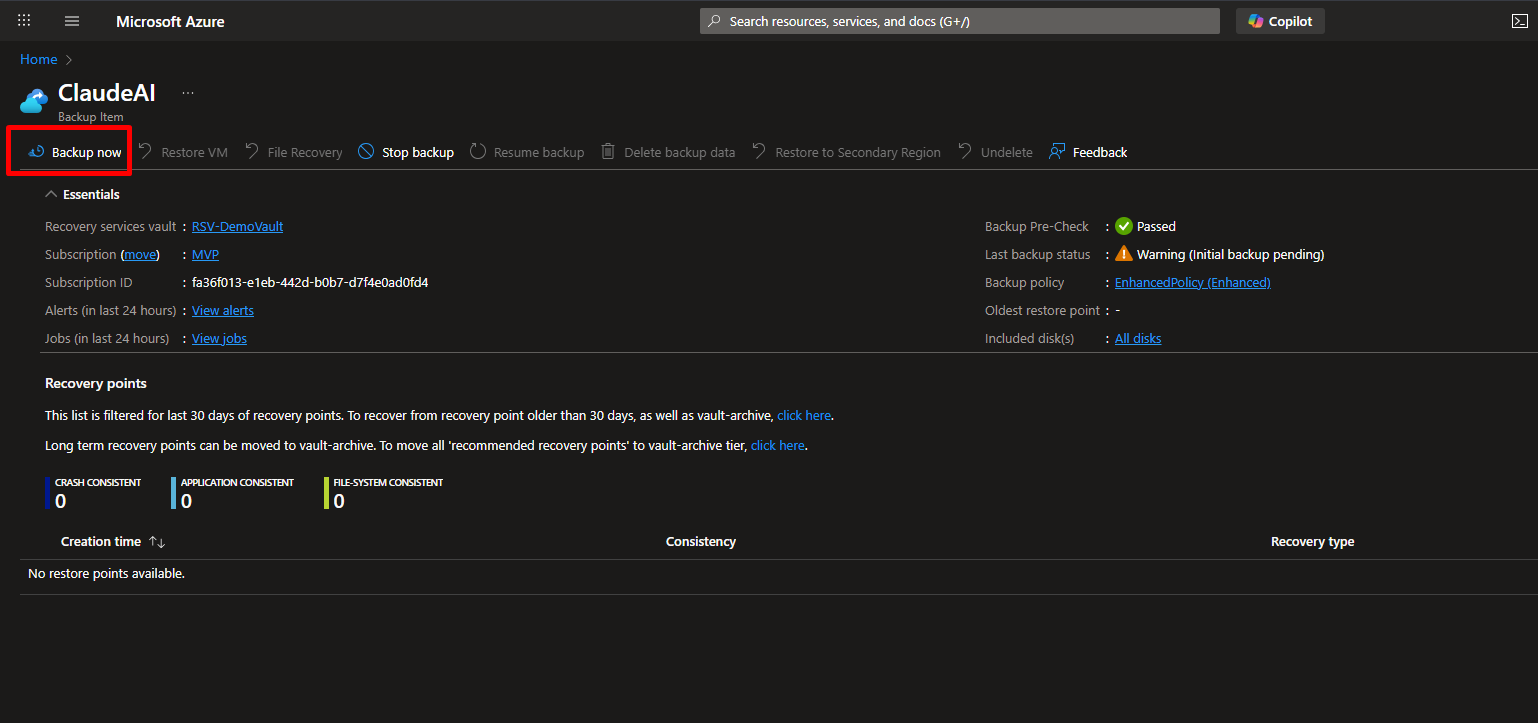Open Feedback from the command bar
This screenshot has height=723, width=1538.
click(x=1088, y=152)
